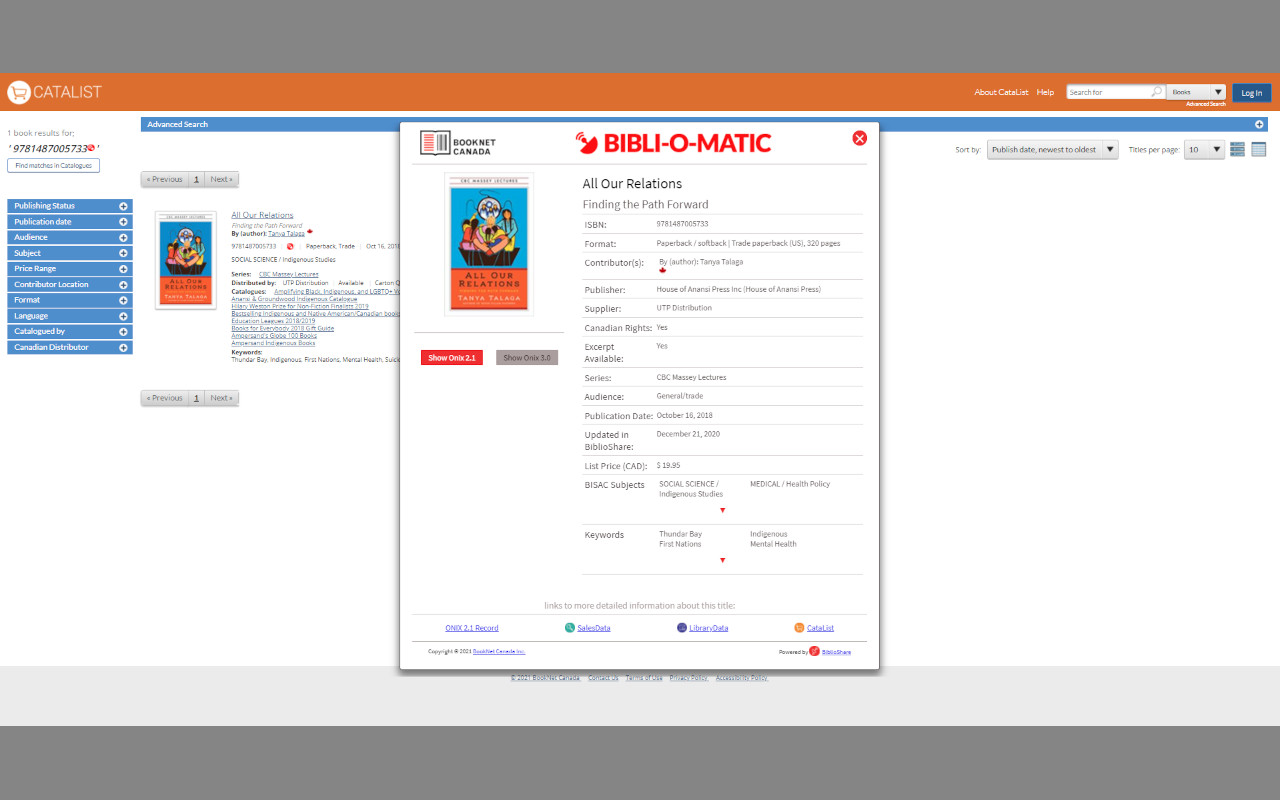Open the Help menu item

point(1045,91)
